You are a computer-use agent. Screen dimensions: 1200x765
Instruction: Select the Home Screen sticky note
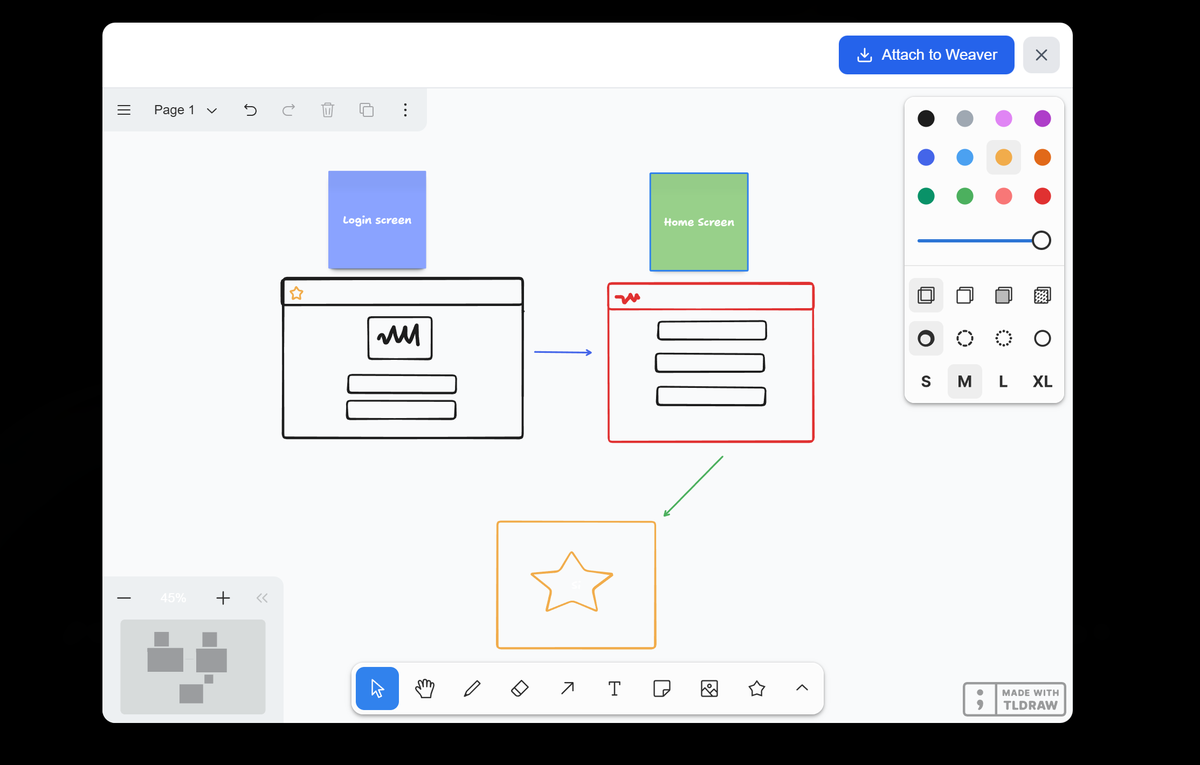tap(699, 222)
